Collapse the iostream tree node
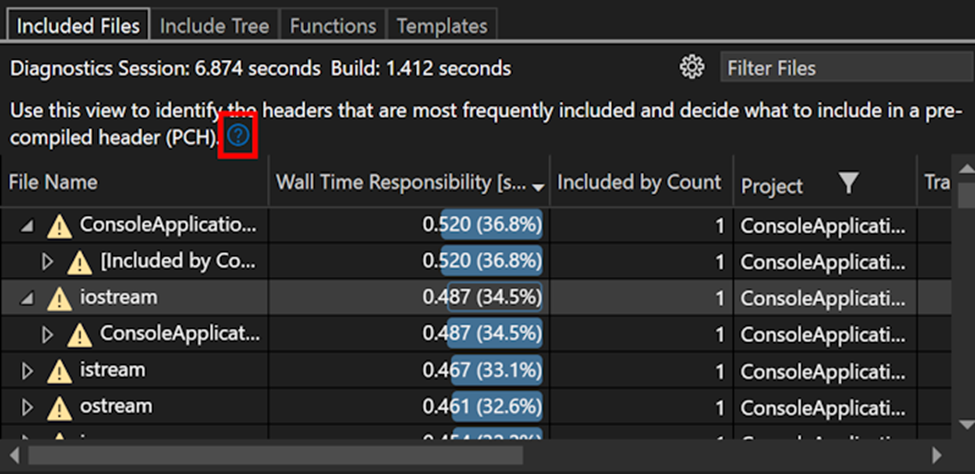Viewport: 975px width, 474px height. pos(27,299)
